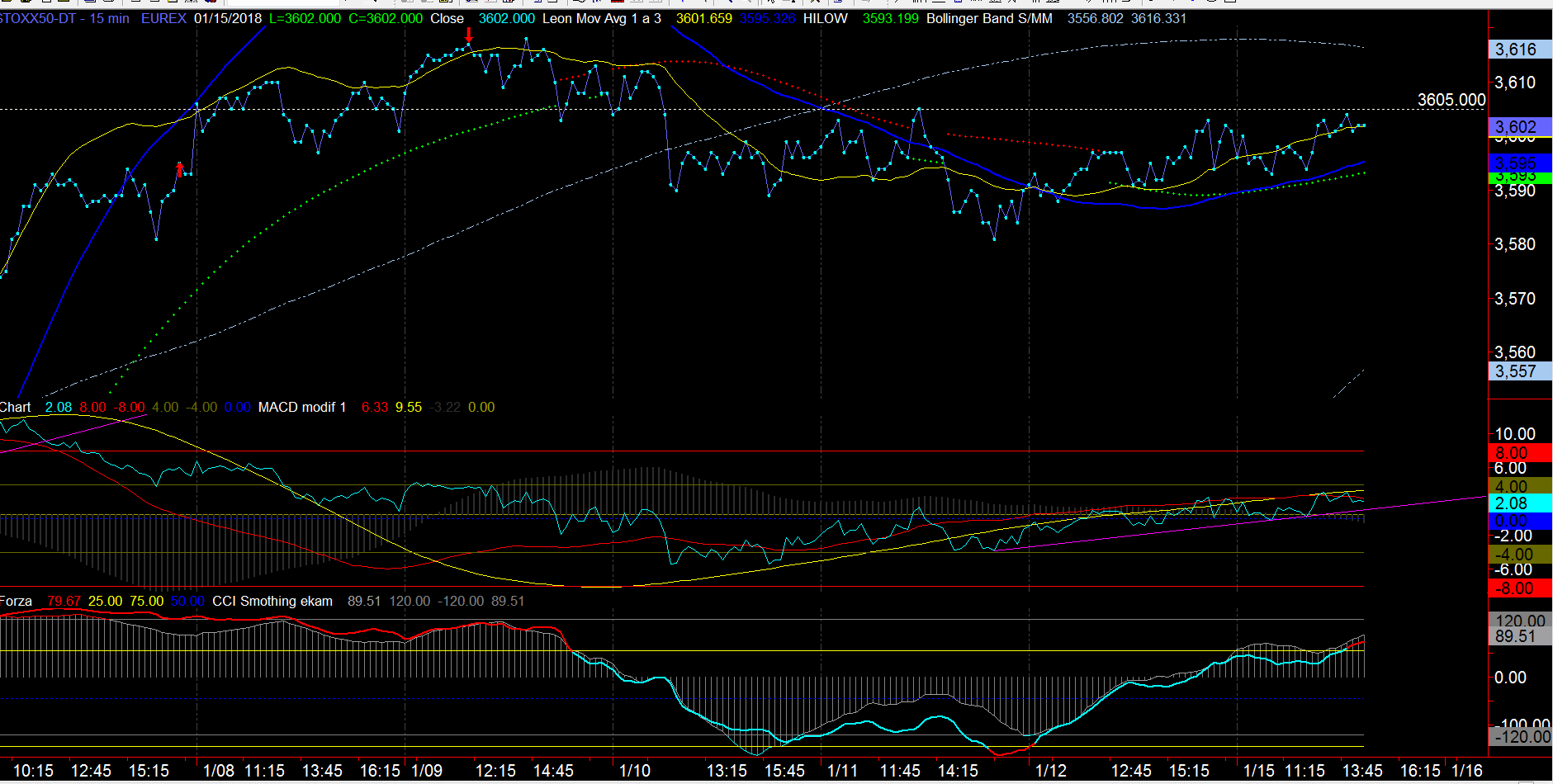Select the MACD modif 1 indicator label
The image size is (1553, 784).
[302, 407]
